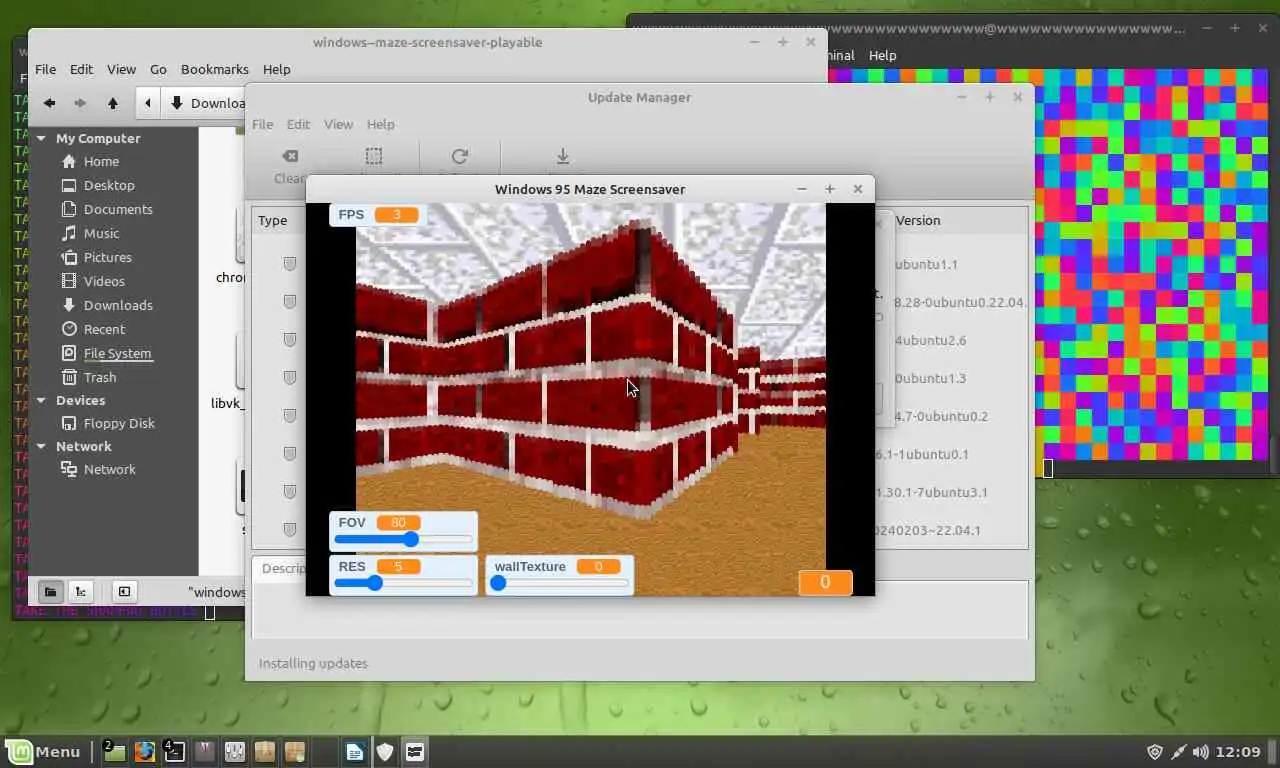The width and height of the screenshot is (1280, 768).
Task: Open the File menu in file manager
Action: (45, 69)
